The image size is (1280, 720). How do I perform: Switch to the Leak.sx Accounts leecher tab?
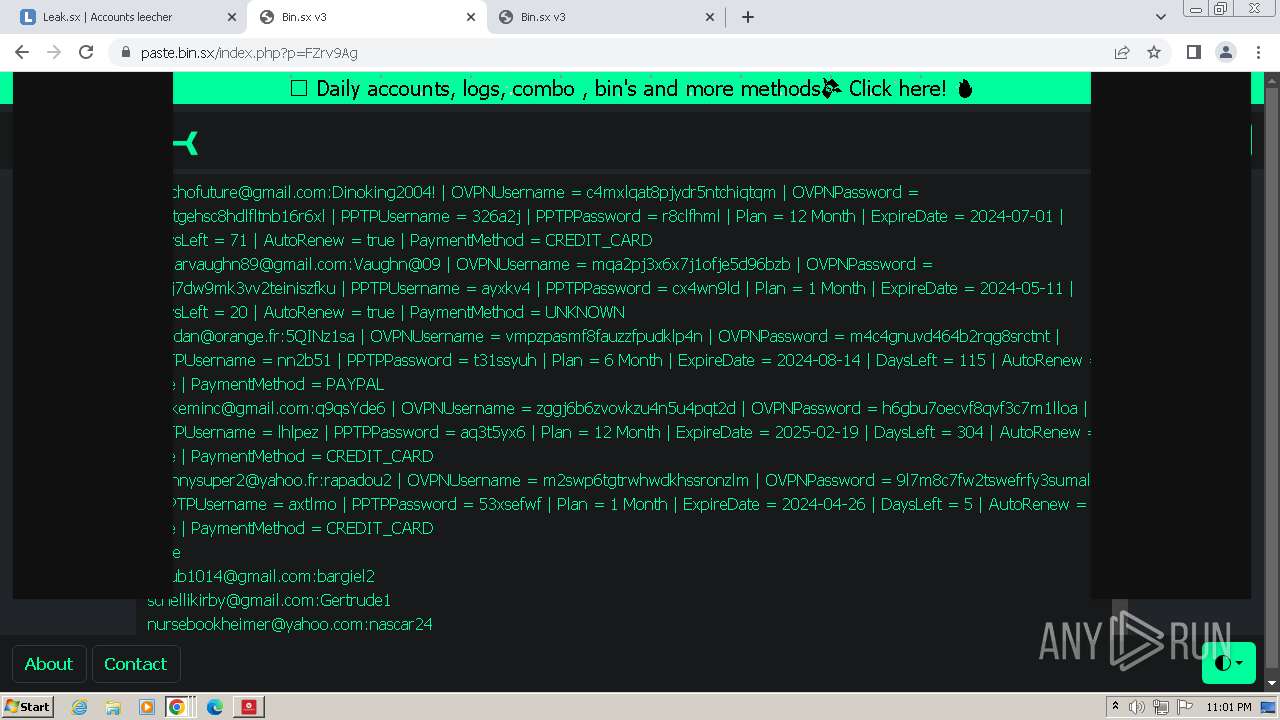pyautogui.click(x=127, y=17)
